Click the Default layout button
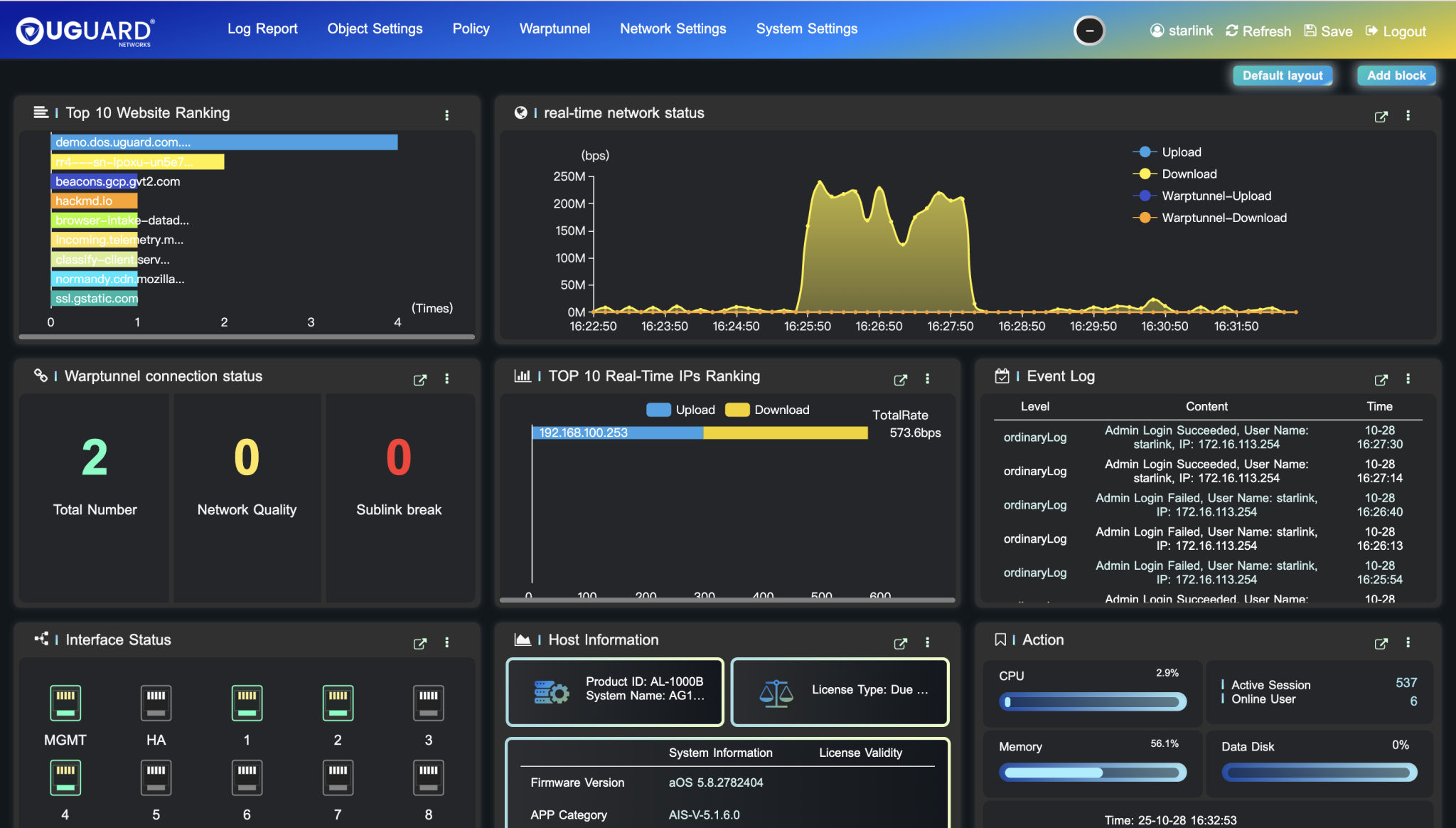Image resolution: width=1456 pixels, height=828 pixels. point(1282,75)
